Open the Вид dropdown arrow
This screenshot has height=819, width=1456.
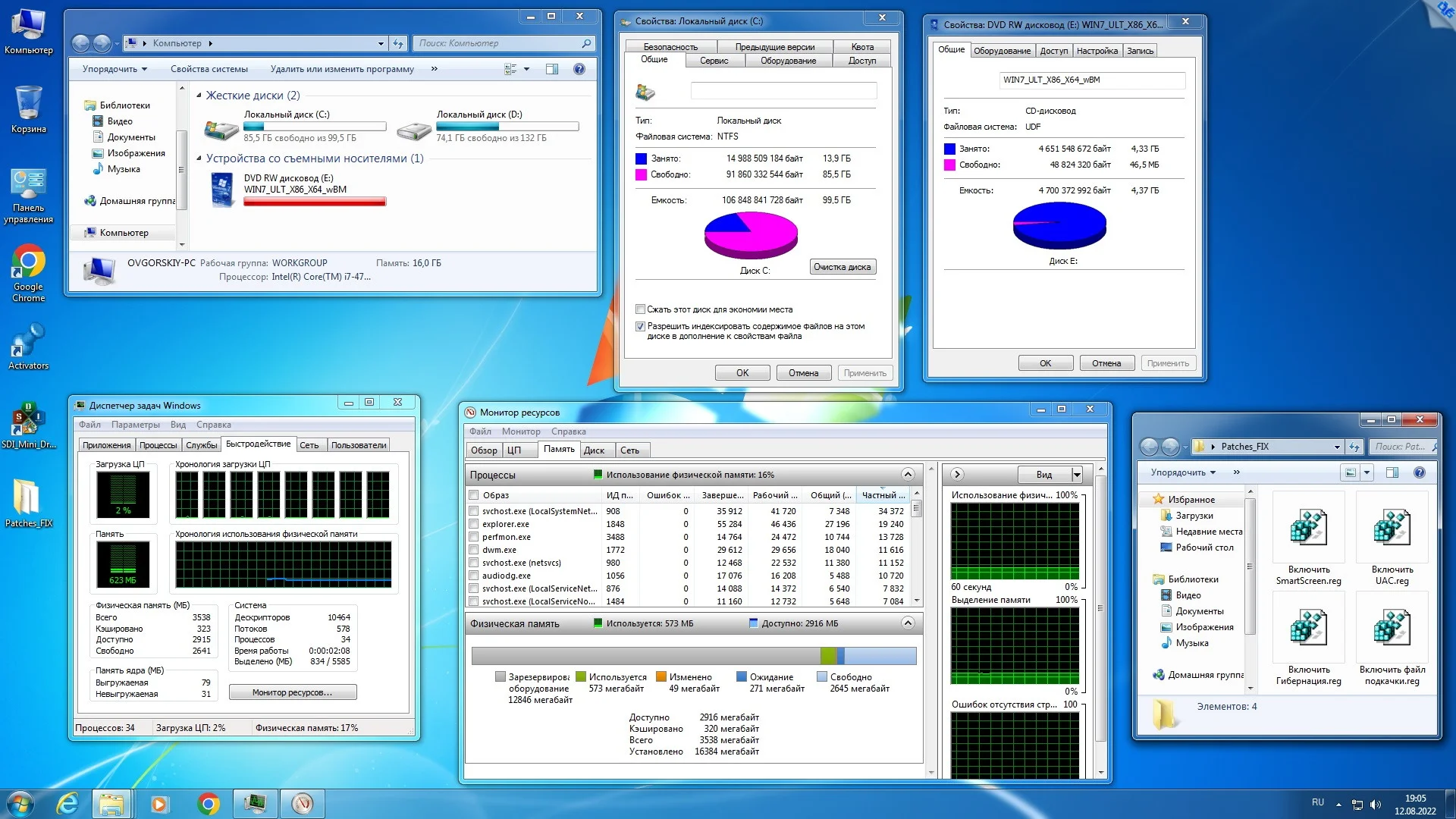pyautogui.click(x=1077, y=475)
